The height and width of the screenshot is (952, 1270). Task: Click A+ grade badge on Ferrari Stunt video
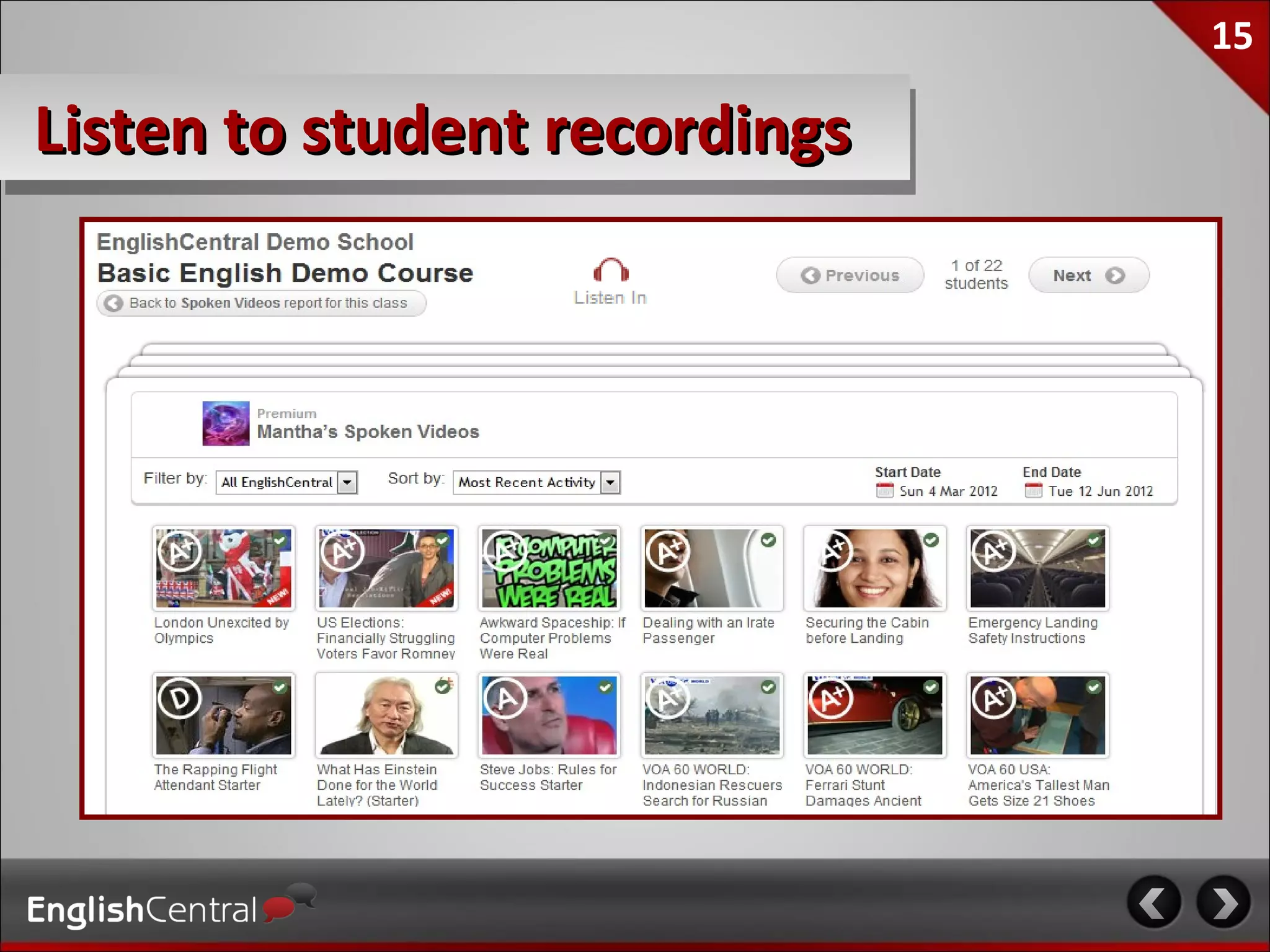(x=831, y=698)
